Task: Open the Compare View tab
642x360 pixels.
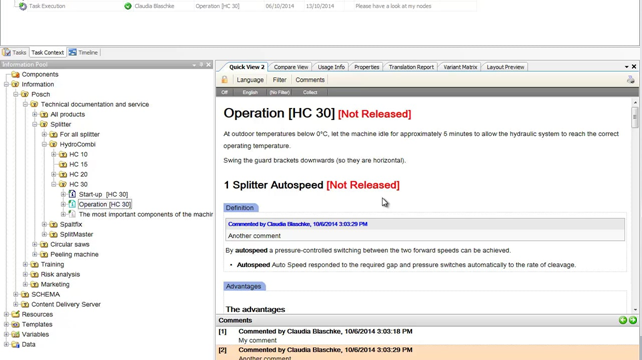Action: 291,67
